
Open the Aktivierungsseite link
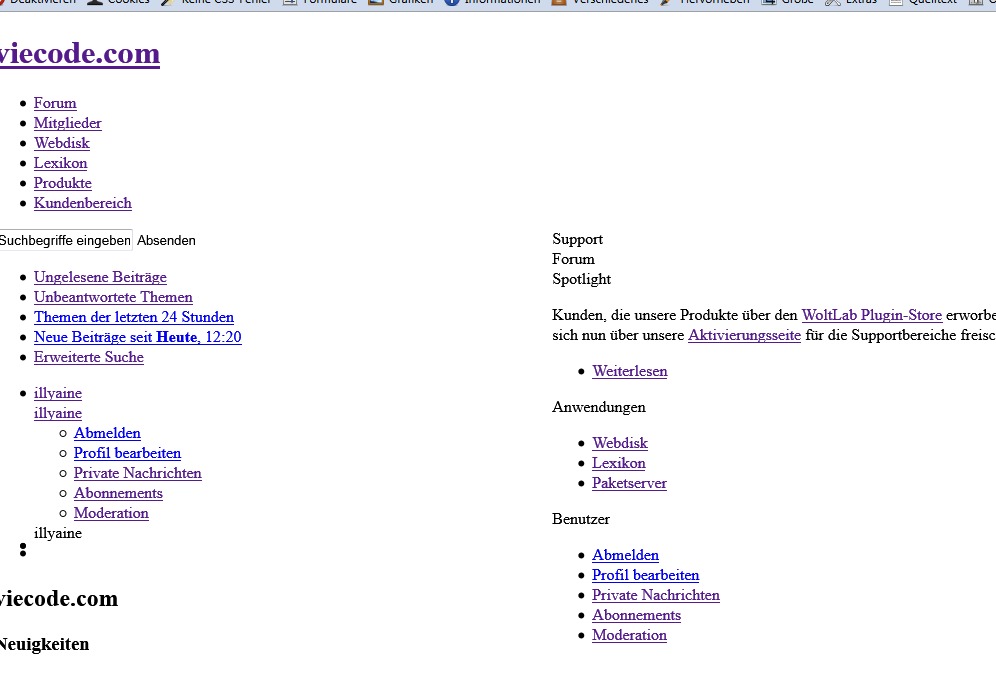click(744, 335)
